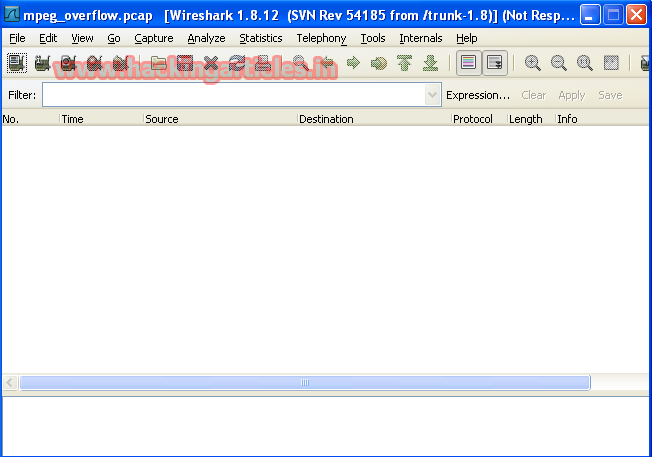The image size is (652, 457).
Task: Sort by the Info column header
Action: point(603,119)
